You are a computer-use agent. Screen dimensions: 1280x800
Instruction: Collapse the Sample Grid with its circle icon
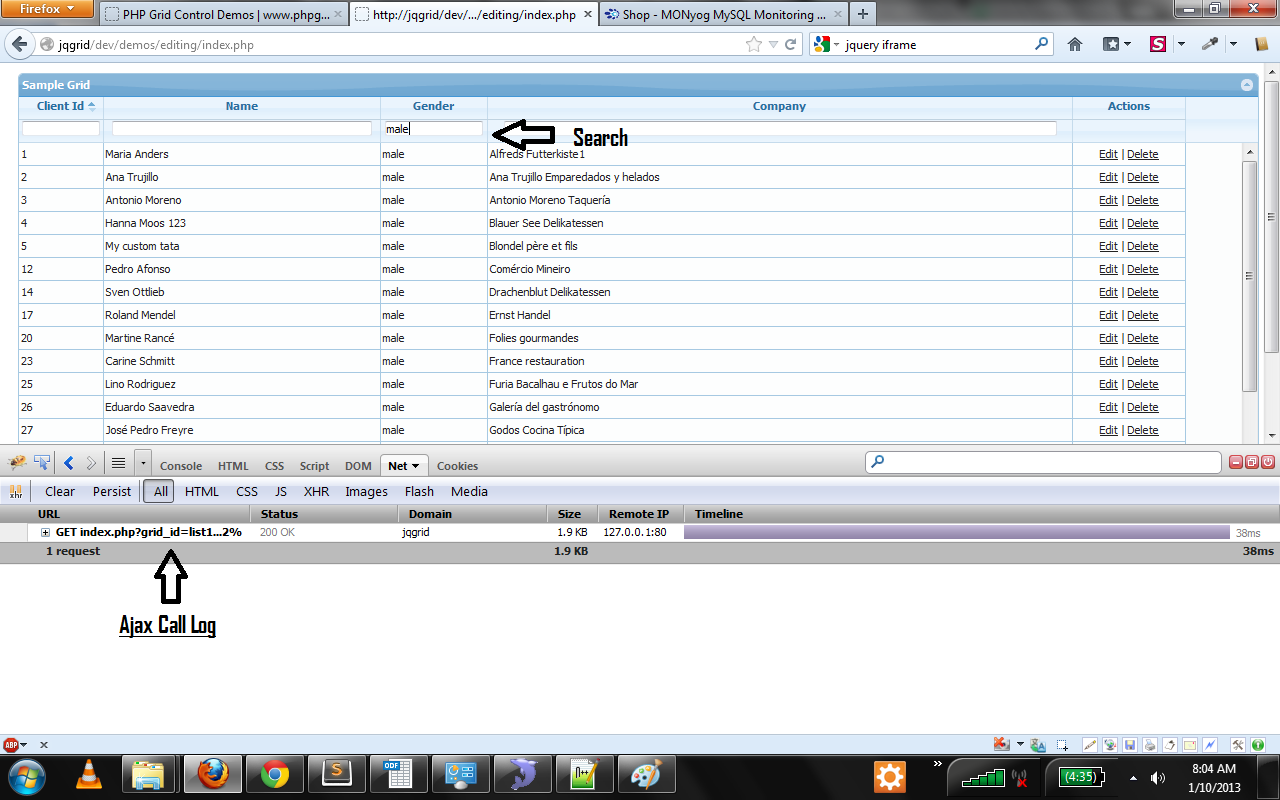tap(1247, 85)
